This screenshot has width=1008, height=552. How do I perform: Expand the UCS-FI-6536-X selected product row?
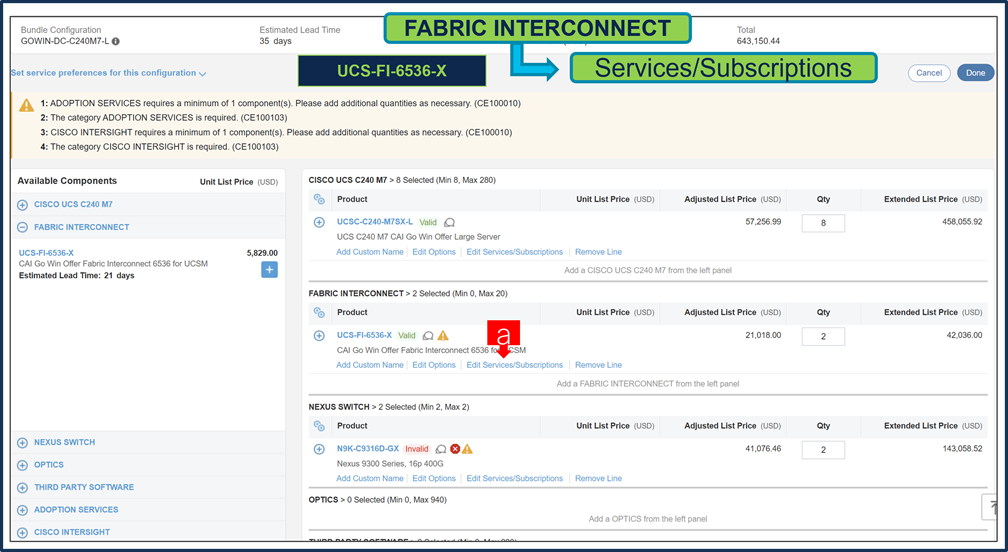point(319,335)
